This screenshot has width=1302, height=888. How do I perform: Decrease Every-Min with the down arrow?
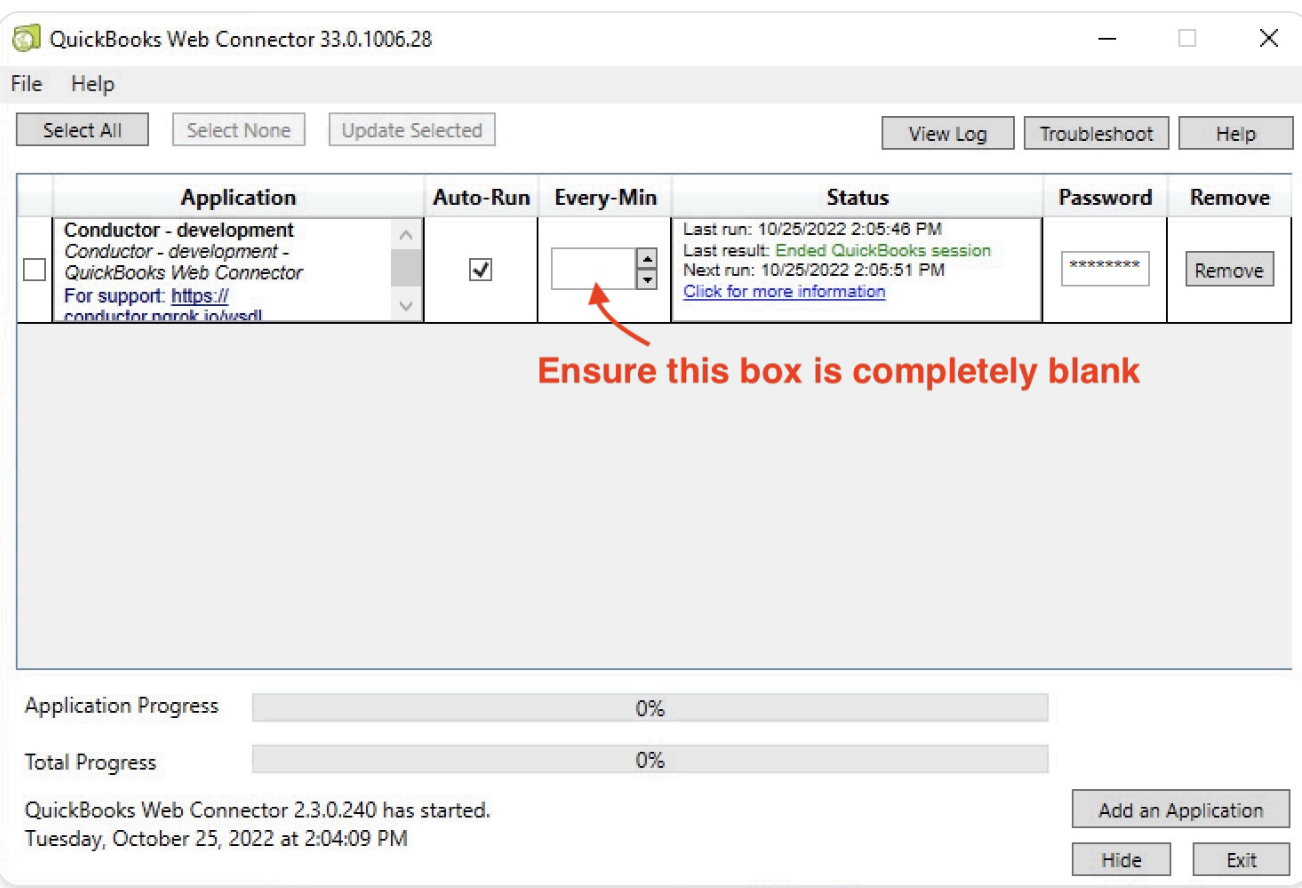(647, 280)
